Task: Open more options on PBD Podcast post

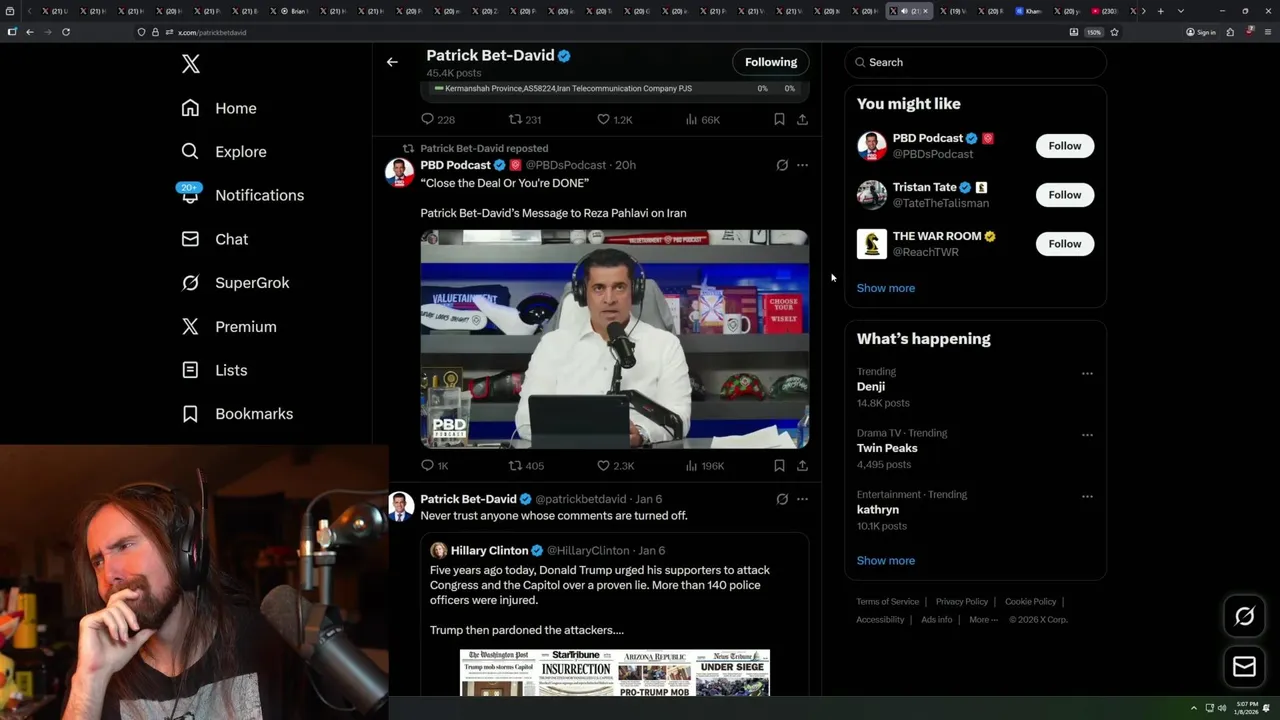Action: coord(802,165)
